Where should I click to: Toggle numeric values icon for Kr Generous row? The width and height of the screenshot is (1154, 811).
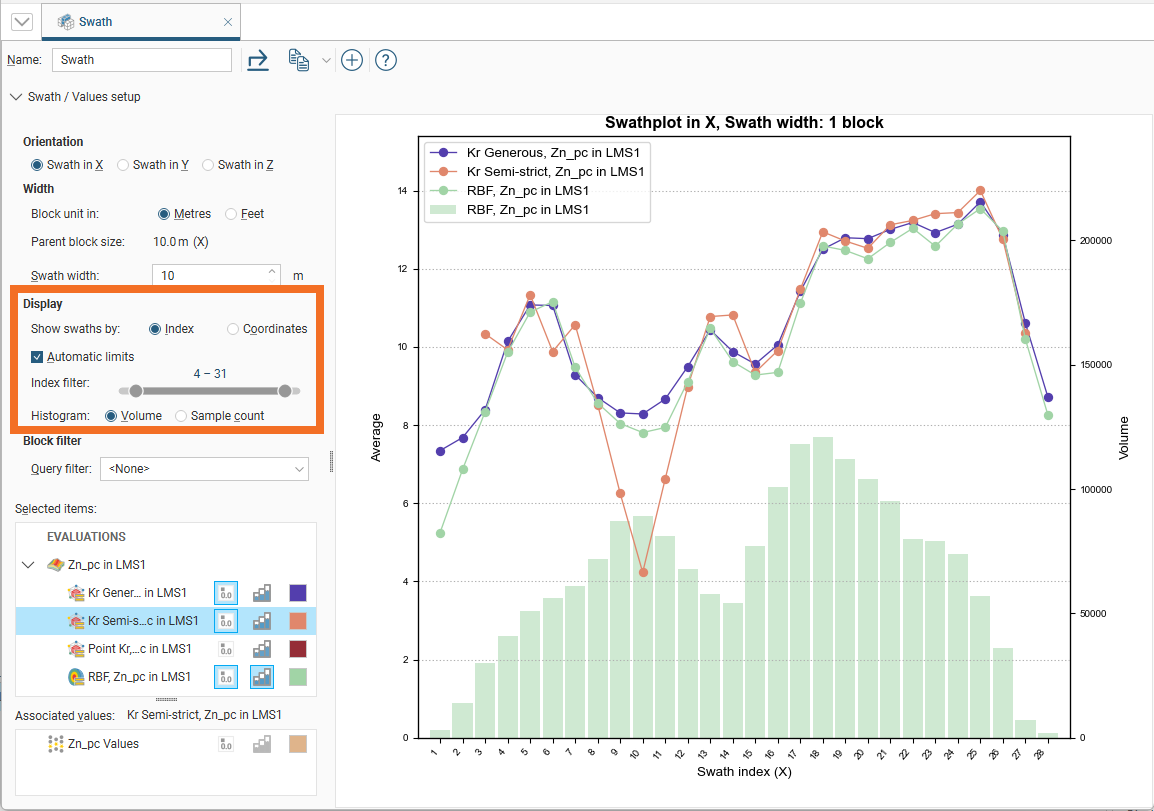coord(226,593)
